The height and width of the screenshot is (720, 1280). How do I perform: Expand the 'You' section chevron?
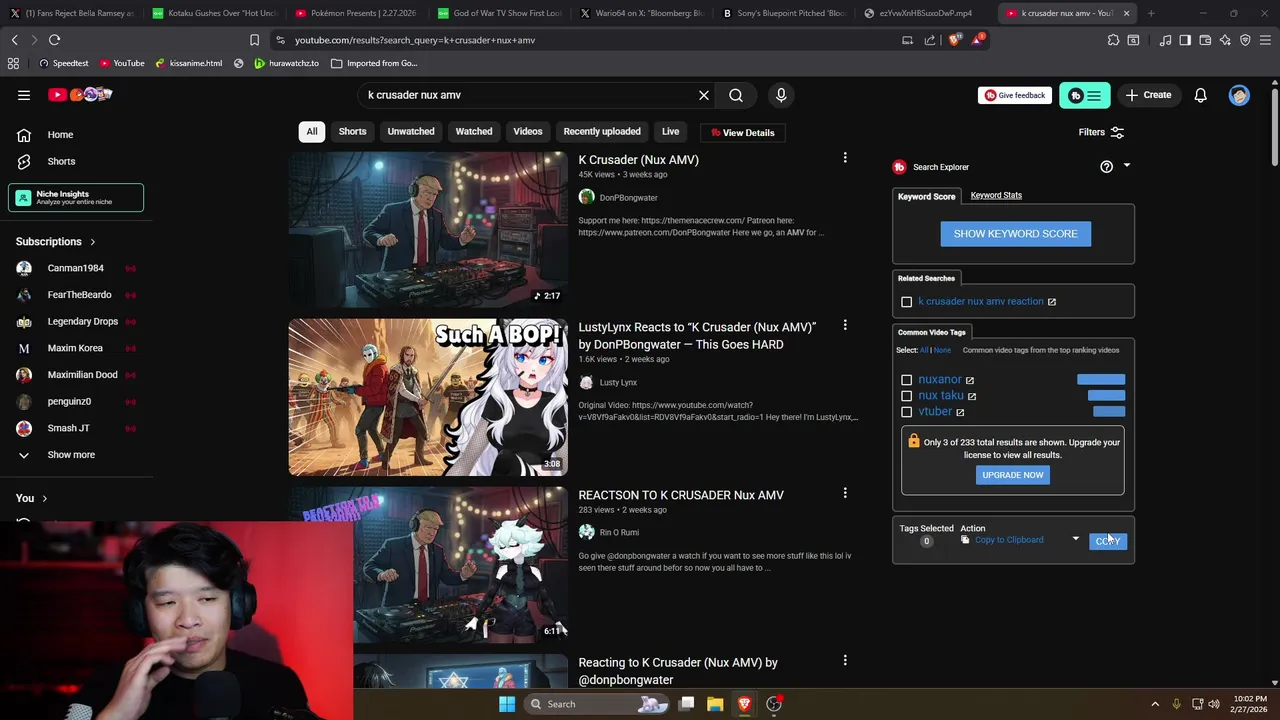(x=44, y=498)
